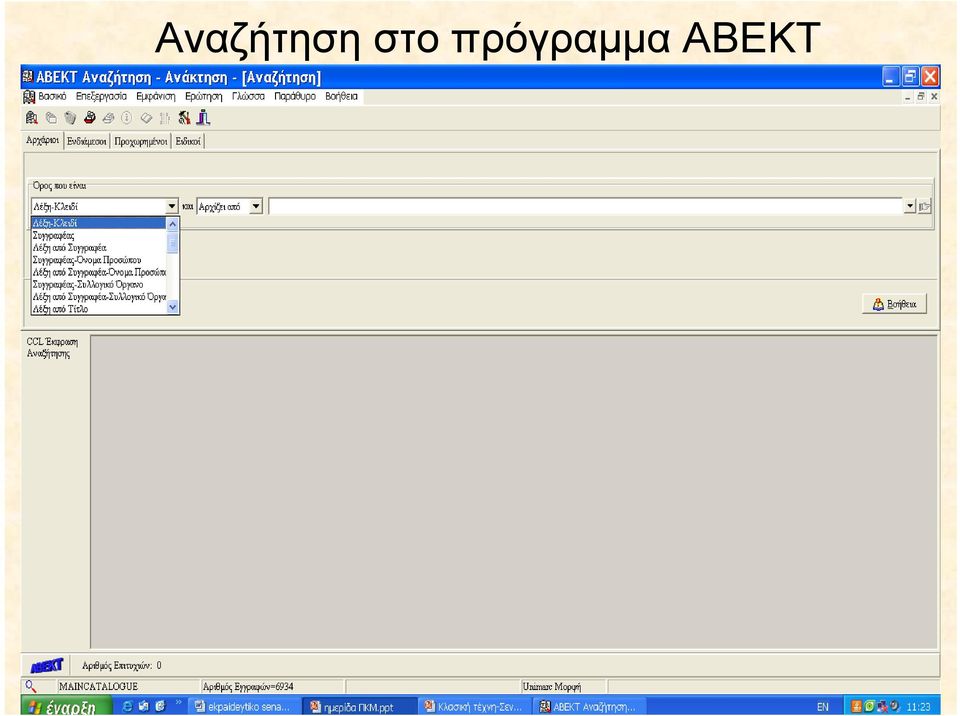Click the magnifier icon in status bar

tap(31, 687)
